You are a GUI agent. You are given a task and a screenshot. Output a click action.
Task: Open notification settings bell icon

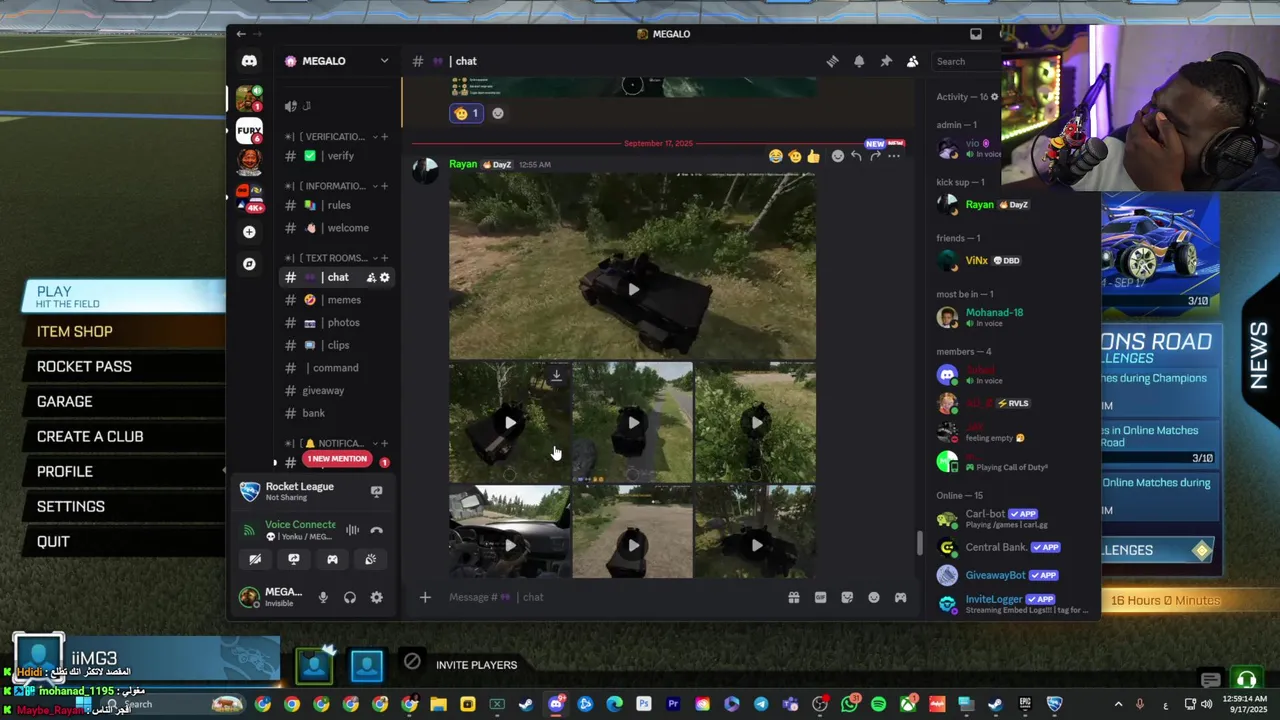pos(859,61)
